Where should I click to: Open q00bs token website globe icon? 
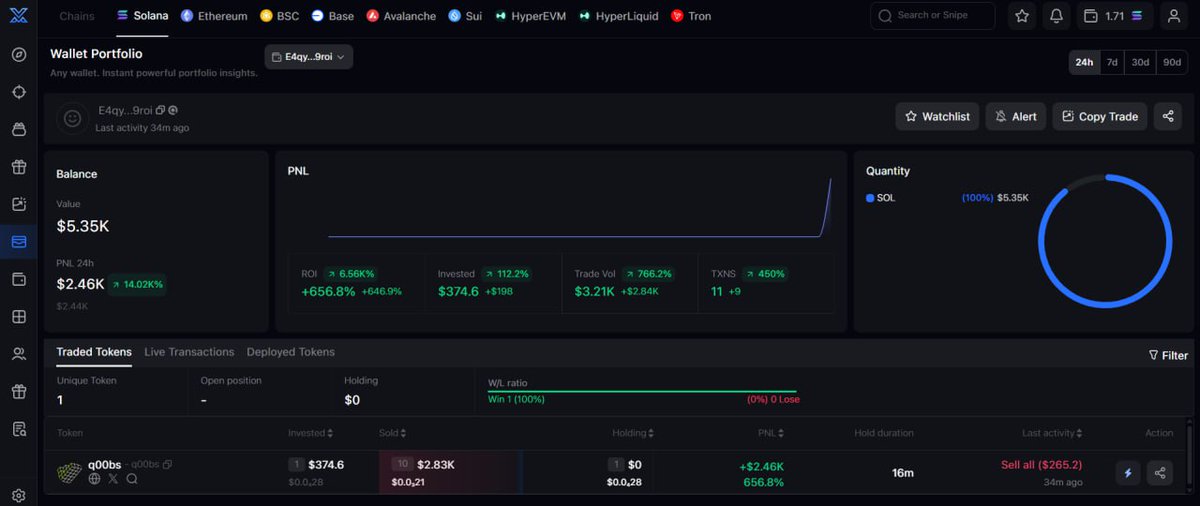(95, 479)
